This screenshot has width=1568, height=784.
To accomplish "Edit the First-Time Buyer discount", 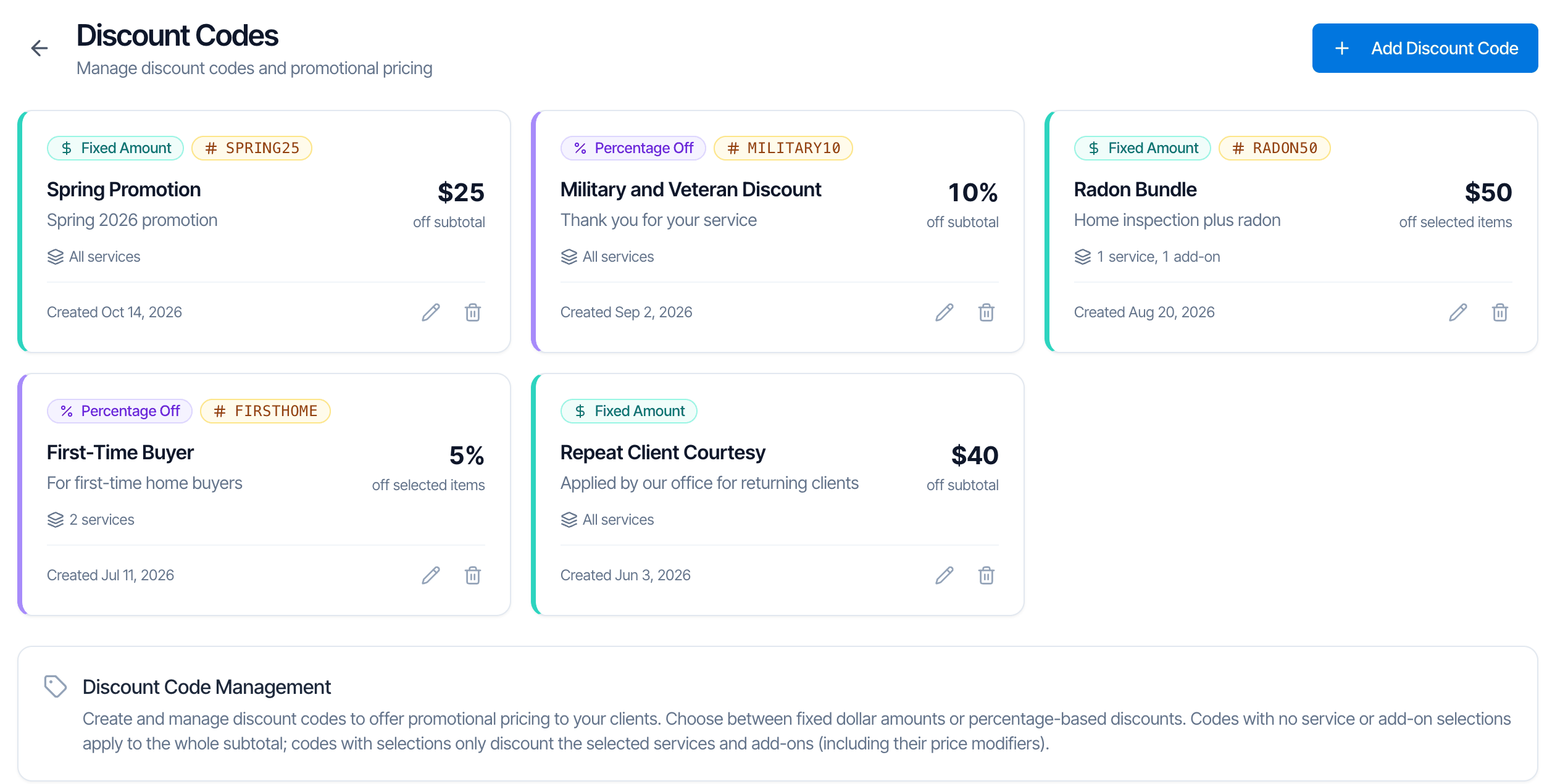I will click(x=431, y=575).
